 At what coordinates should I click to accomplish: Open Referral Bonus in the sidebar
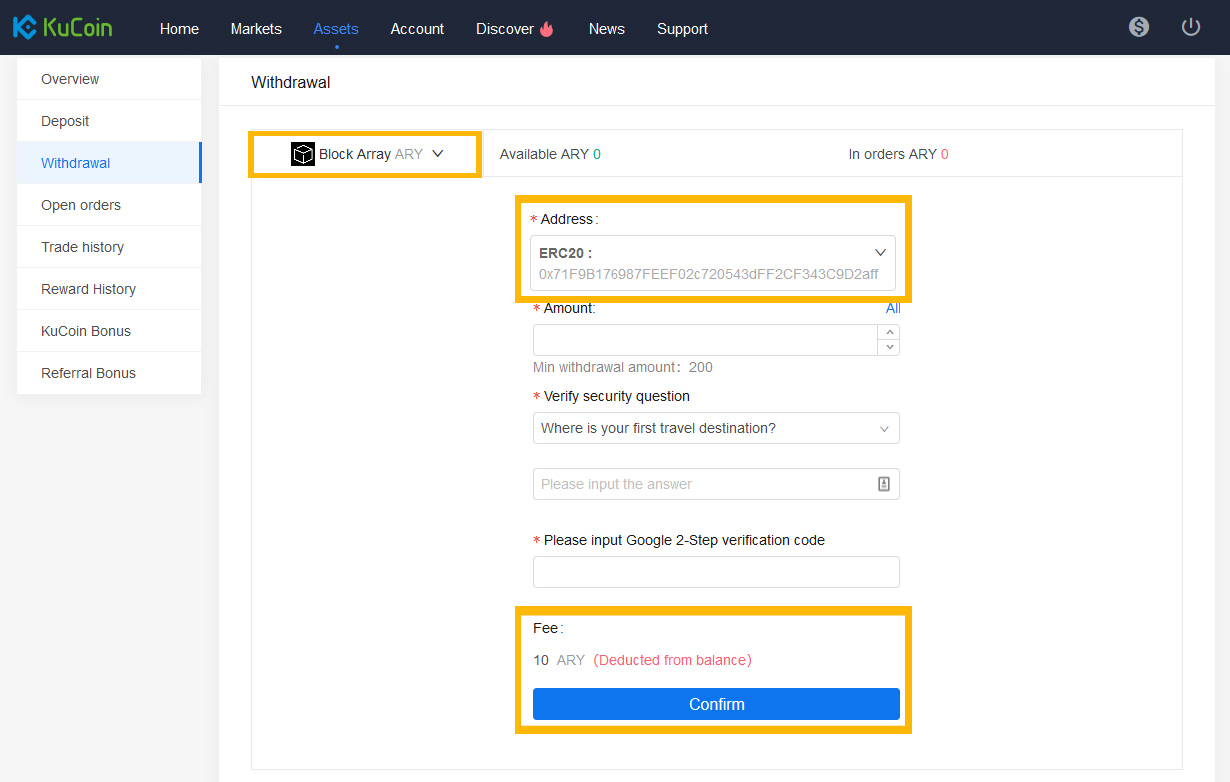point(109,373)
